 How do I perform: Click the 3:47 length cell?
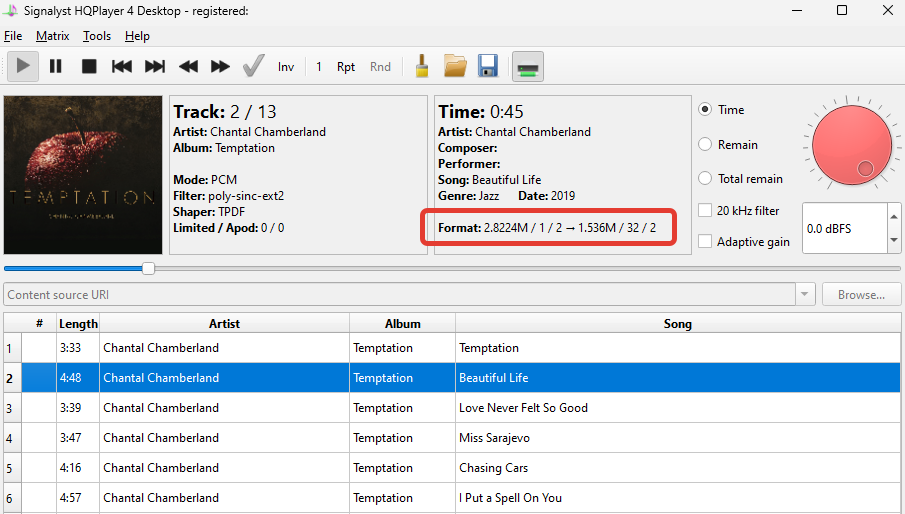tap(78, 438)
